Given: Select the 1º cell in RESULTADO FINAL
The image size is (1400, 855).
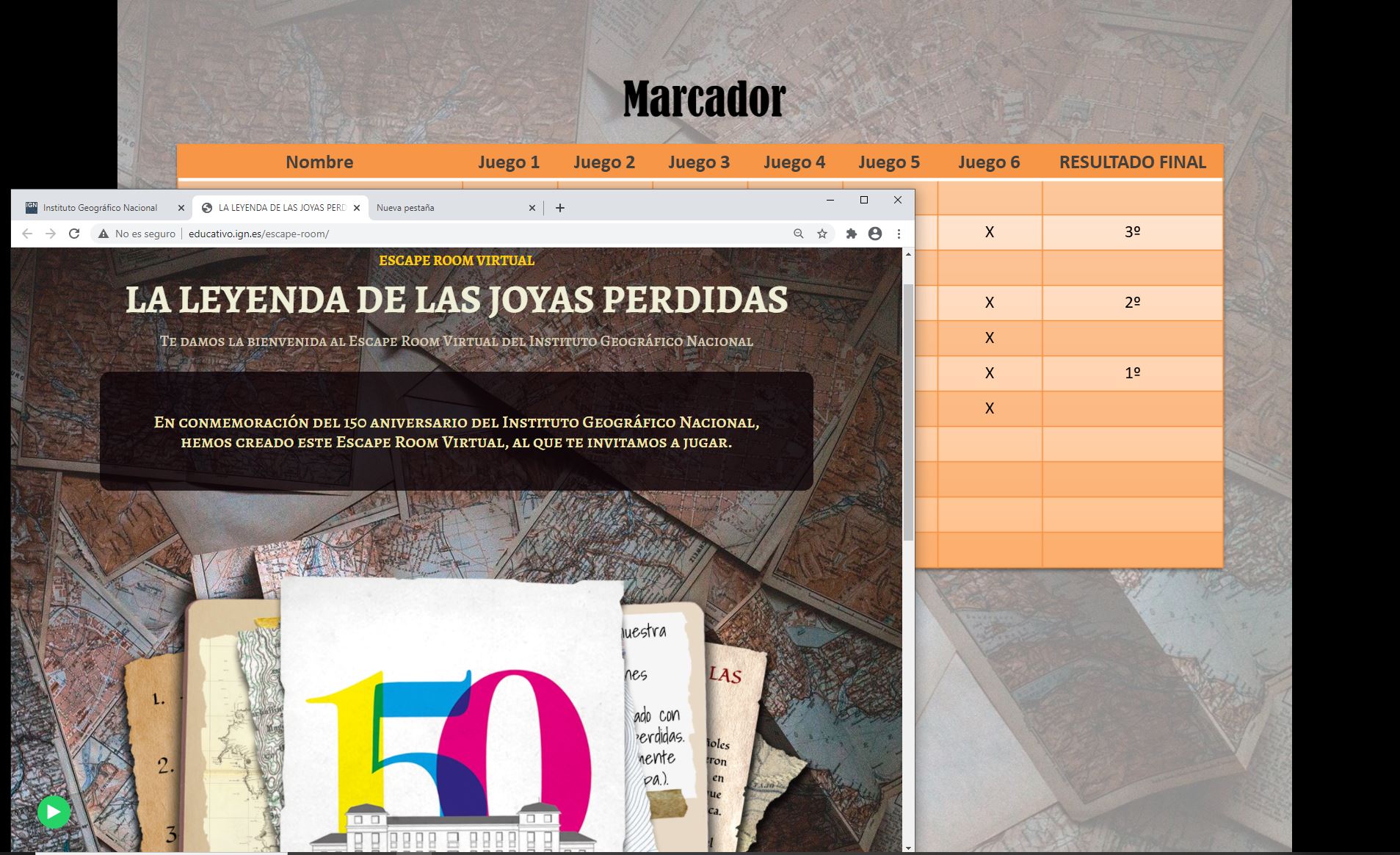Looking at the screenshot, I should tap(1132, 373).
